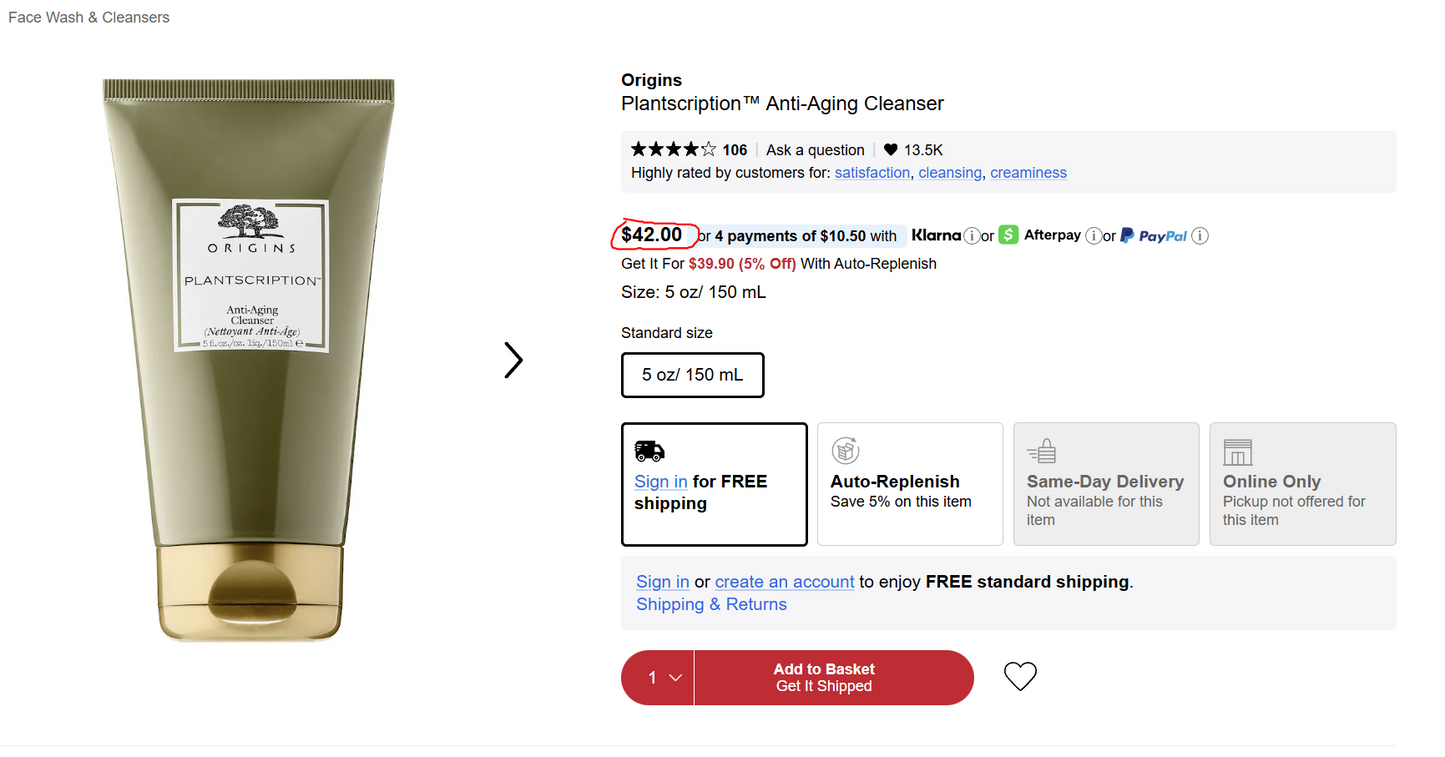
Task: Click the Auto-Replenish package box icon
Action: [x=845, y=450]
